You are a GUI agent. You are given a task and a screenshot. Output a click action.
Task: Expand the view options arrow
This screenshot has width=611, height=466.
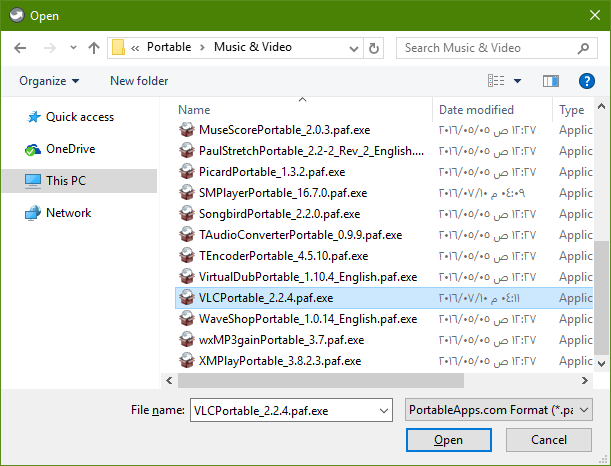pos(517,81)
